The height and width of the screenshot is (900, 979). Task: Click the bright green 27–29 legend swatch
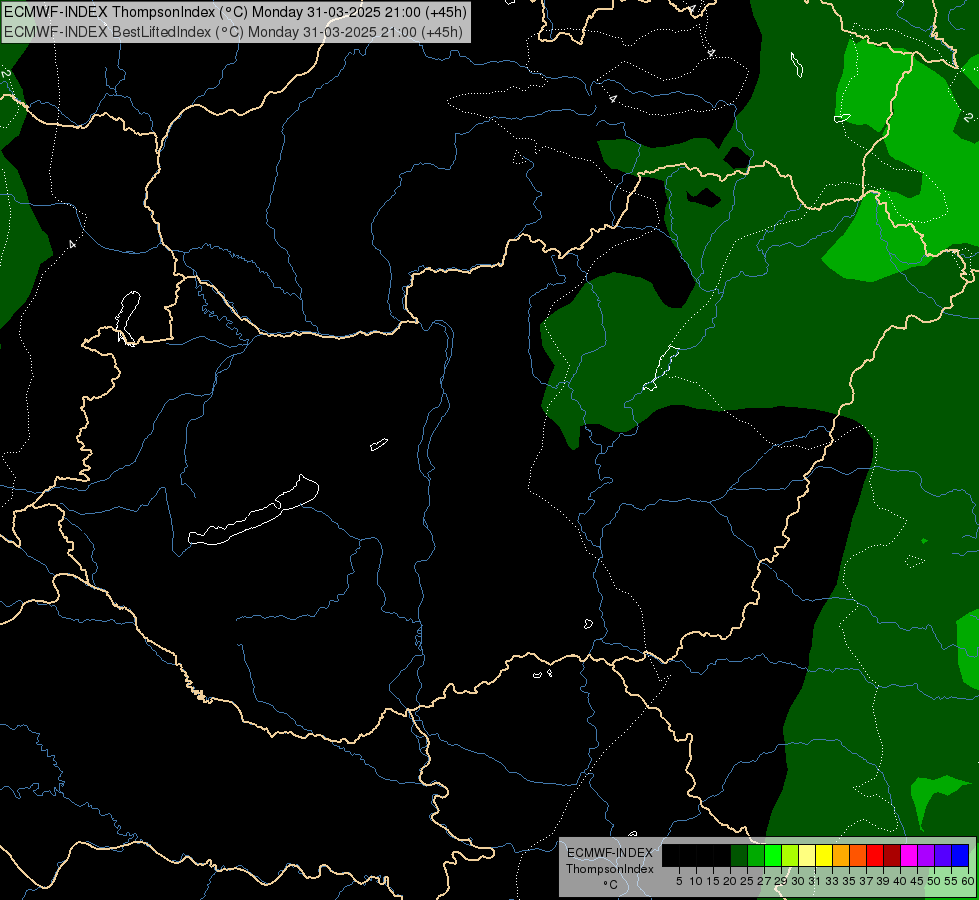(x=773, y=855)
